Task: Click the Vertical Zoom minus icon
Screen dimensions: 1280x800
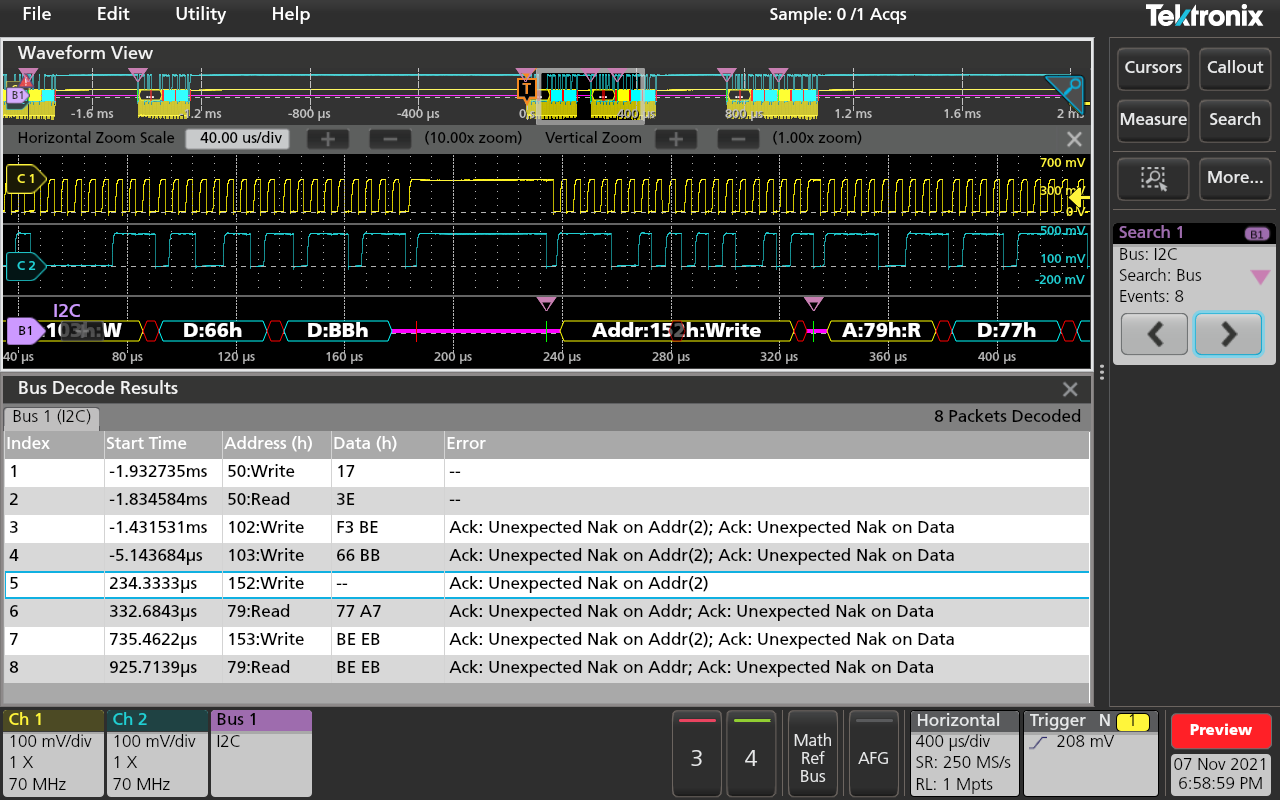Action: (738, 138)
